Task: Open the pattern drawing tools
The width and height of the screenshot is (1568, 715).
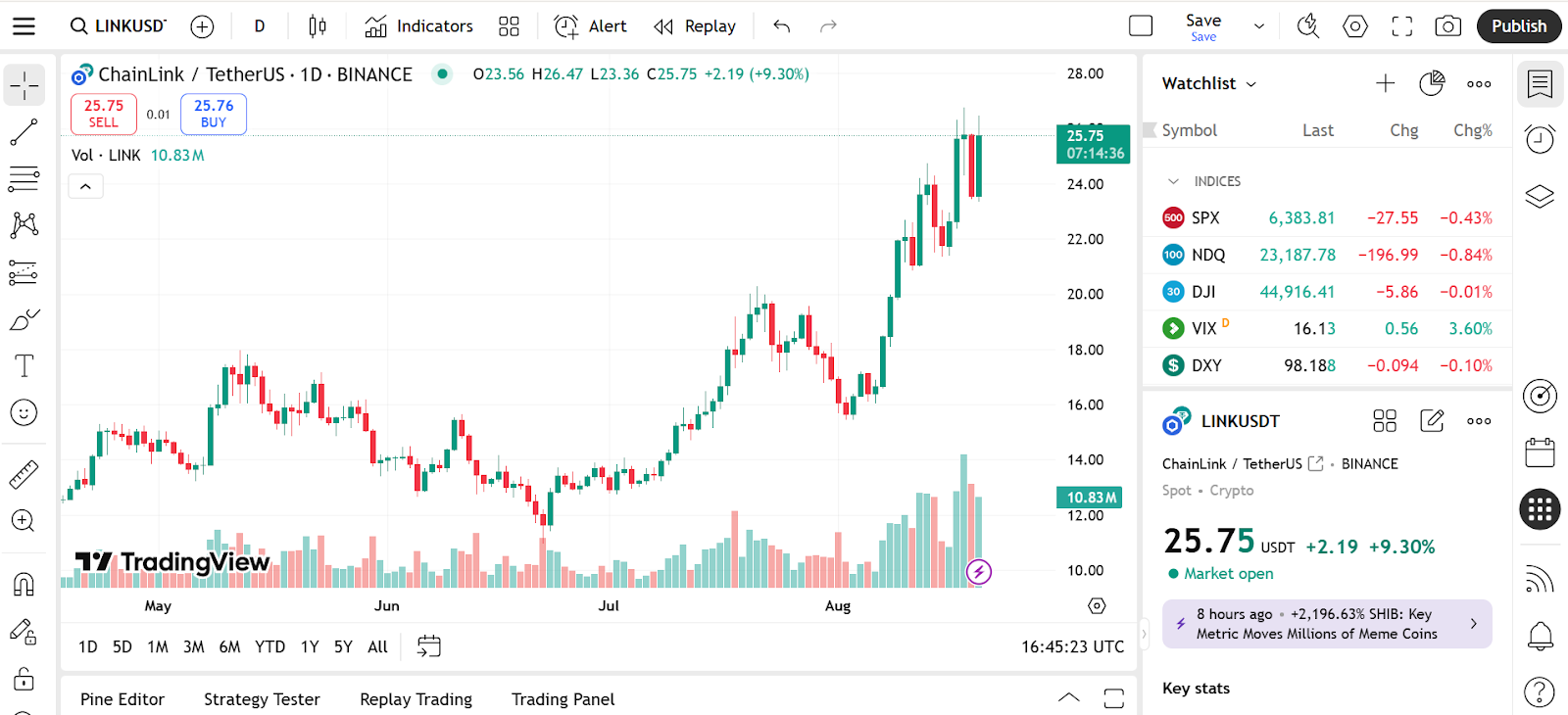Action: coord(24,225)
